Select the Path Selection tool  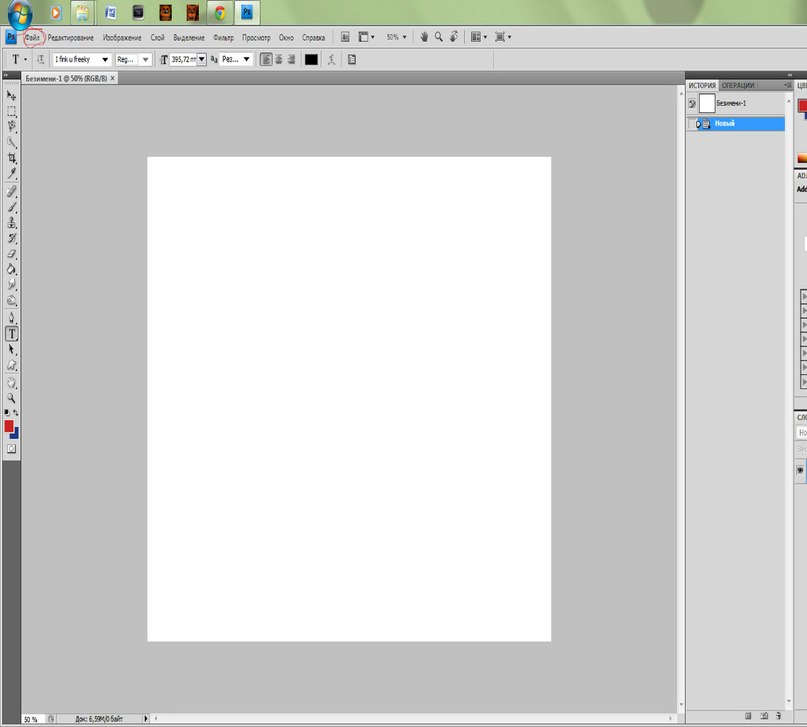tap(11, 349)
